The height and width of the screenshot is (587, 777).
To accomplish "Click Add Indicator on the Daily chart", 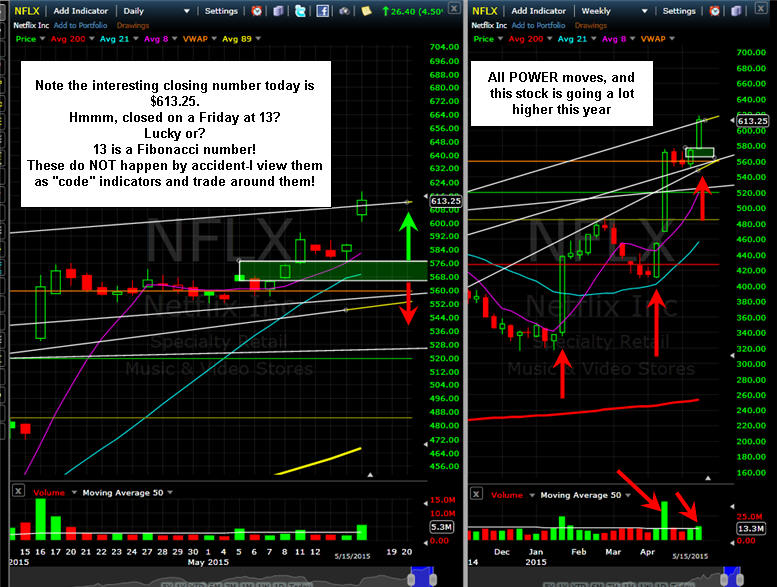I will coord(81,11).
